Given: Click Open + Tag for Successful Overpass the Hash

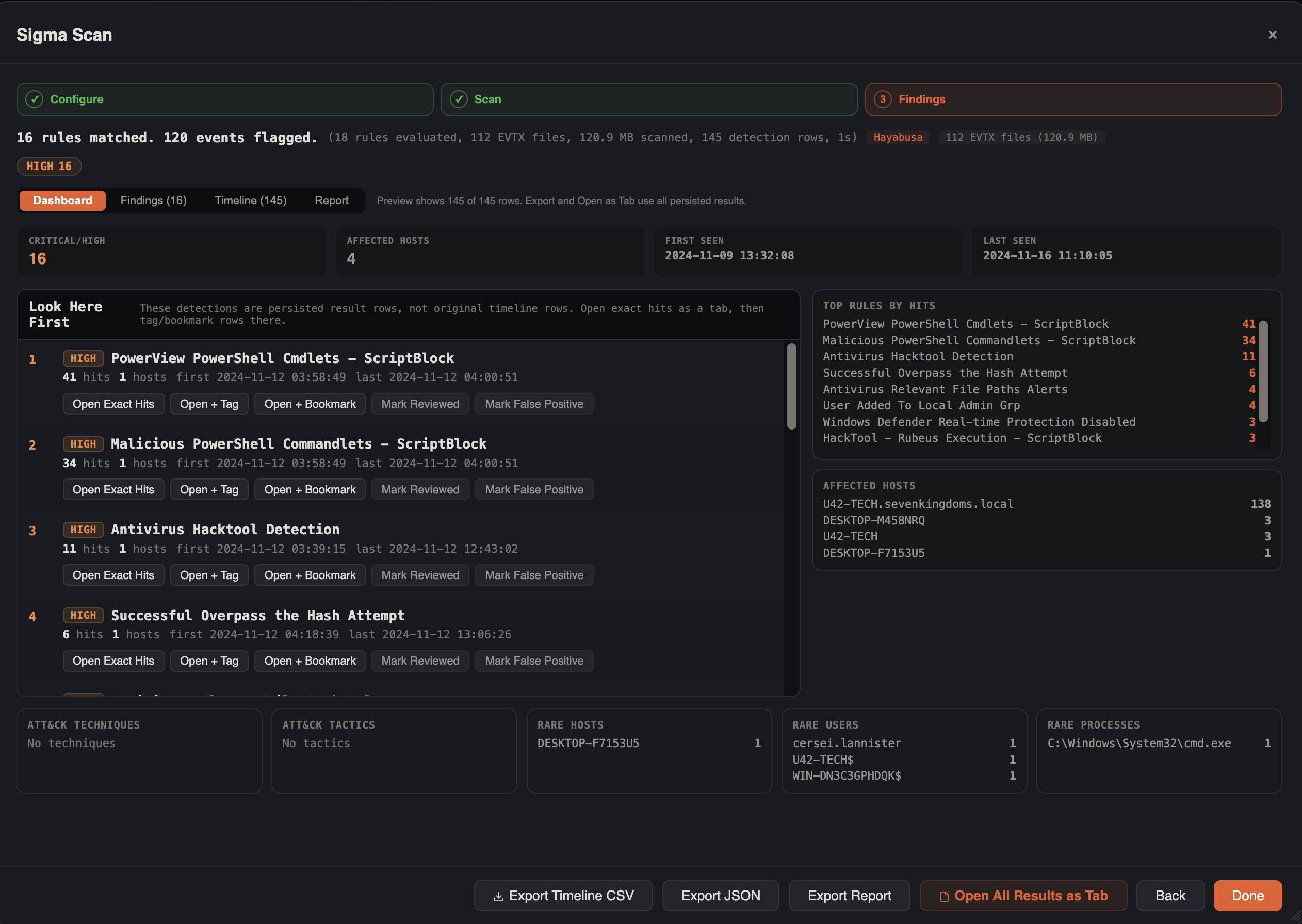Looking at the screenshot, I should pos(209,661).
